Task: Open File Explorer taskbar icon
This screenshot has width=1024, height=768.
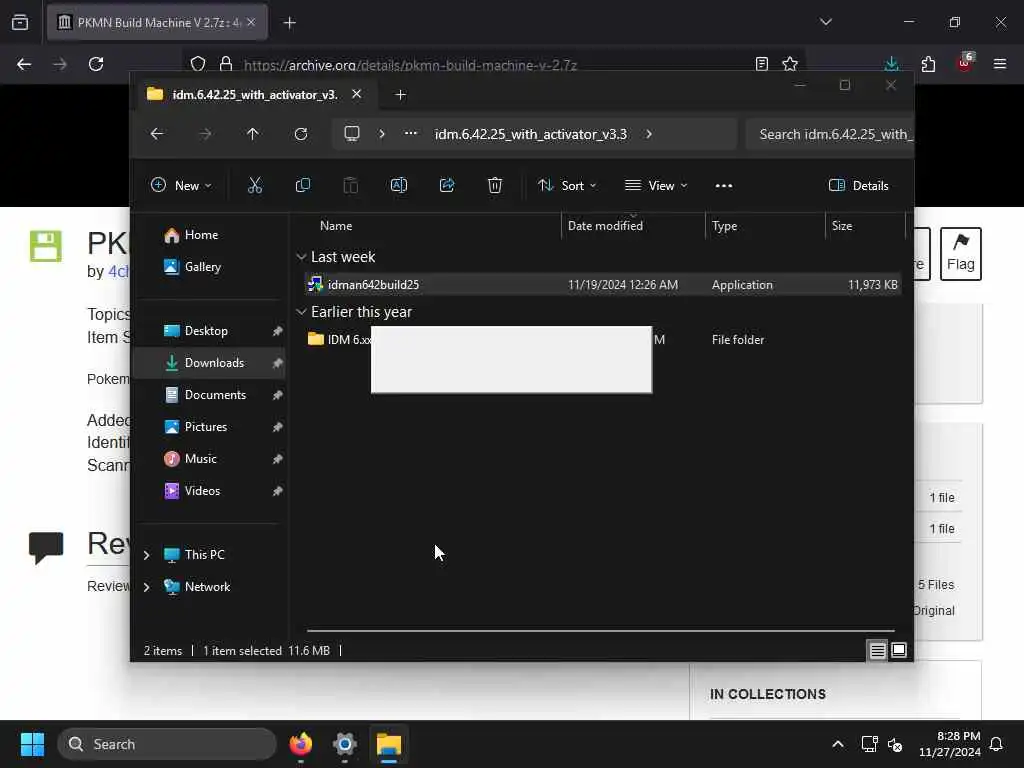Action: click(389, 744)
